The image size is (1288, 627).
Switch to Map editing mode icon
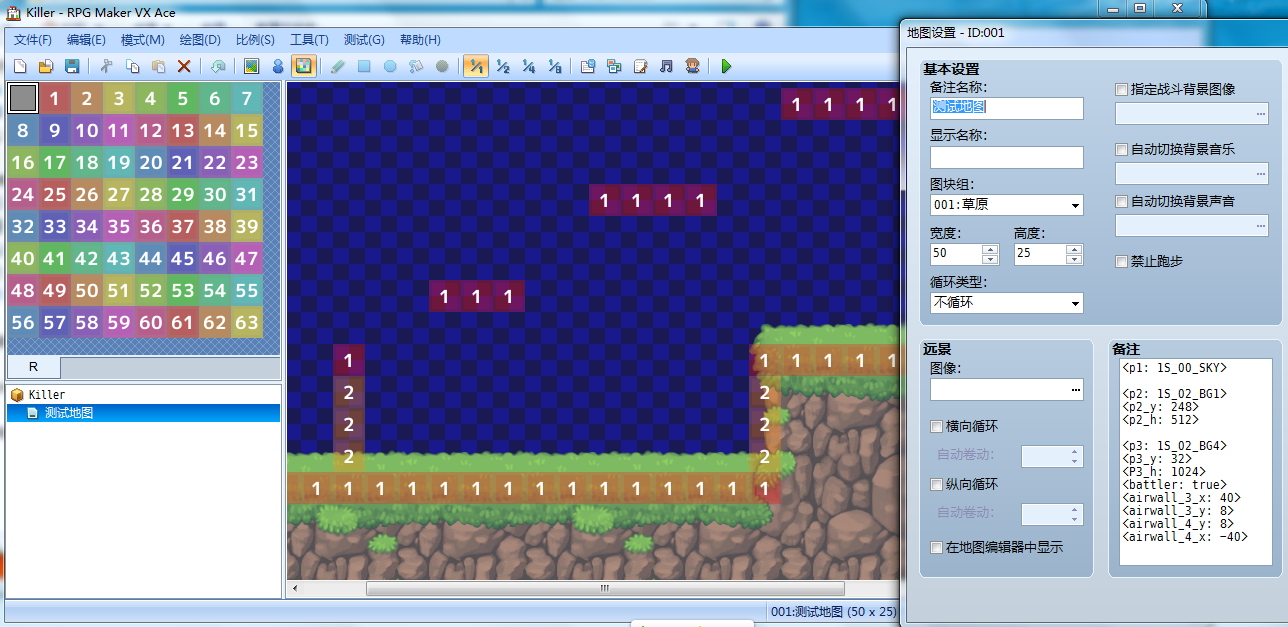pyautogui.click(x=251, y=66)
